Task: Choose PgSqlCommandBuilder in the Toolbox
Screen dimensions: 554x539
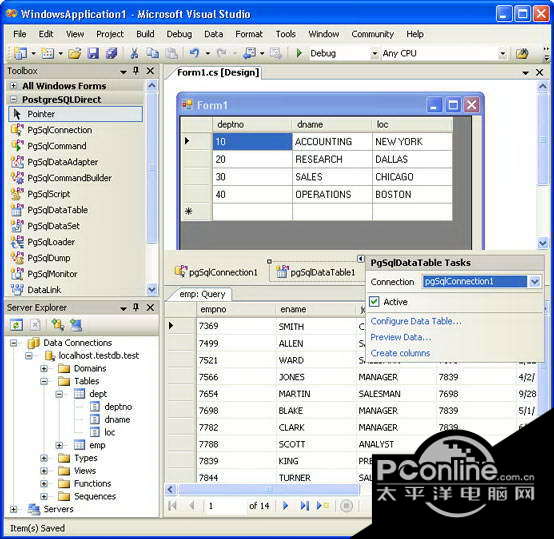Action: 69,178
